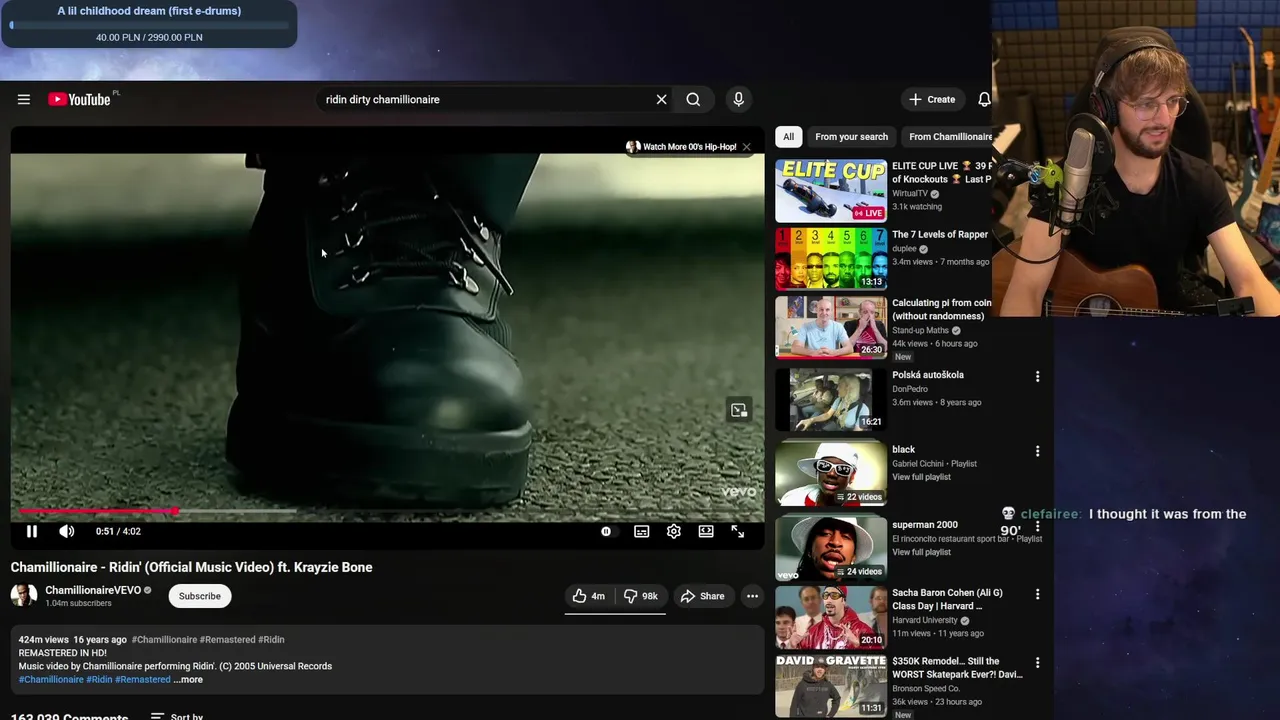Switch to theater mode
Viewport: 1280px width, 720px height.
(706, 532)
